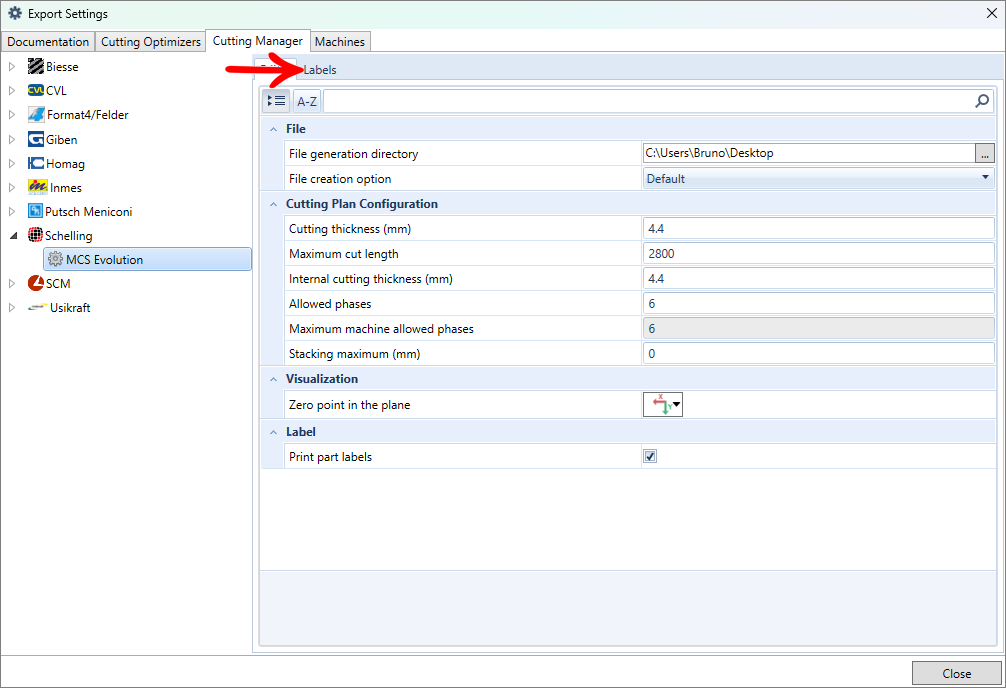The width and height of the screenshot is (1006, 688).
Task: Expand the SCM tree node
Action: click(12, 283)
